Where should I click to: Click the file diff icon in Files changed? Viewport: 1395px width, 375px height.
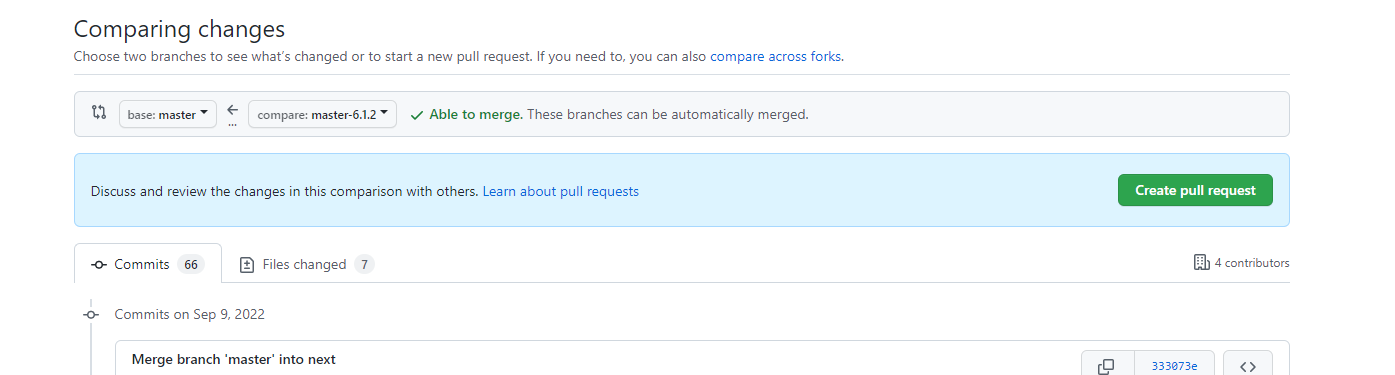pyautogui.click(x=247, y=265)
